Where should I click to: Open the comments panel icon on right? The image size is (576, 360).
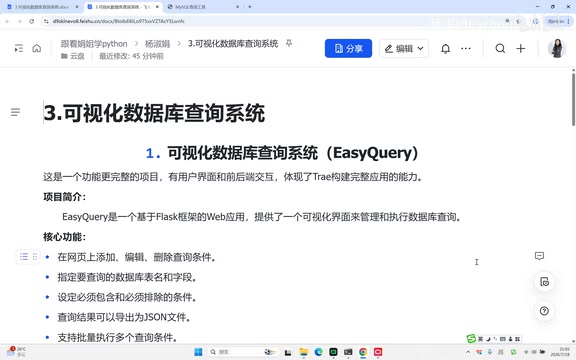539,256
